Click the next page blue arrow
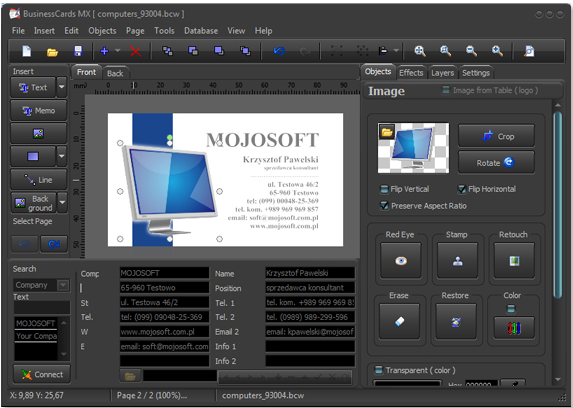The image size is (573, 408). click(x=54, y=244)
